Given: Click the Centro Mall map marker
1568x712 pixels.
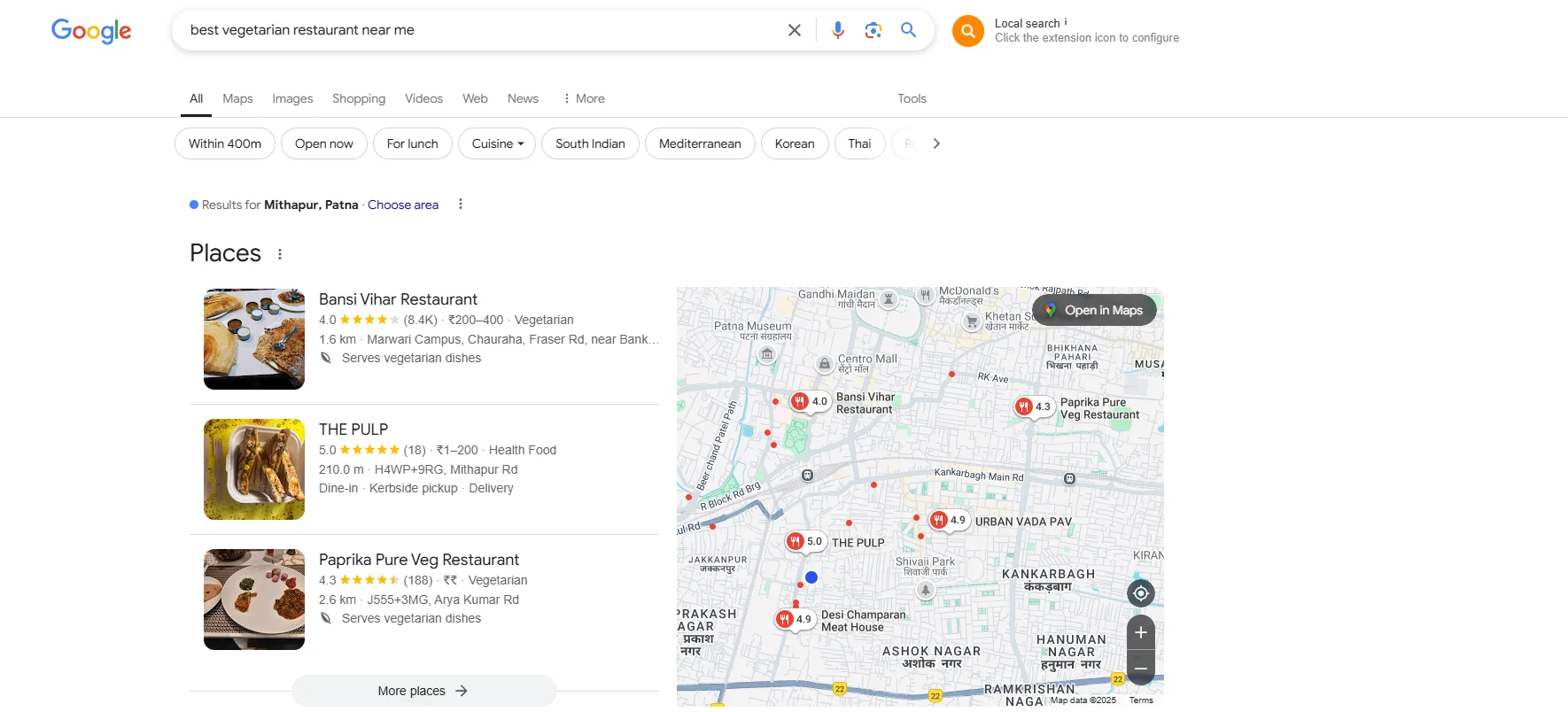Looking at the screenshot, I should (825, 364).
